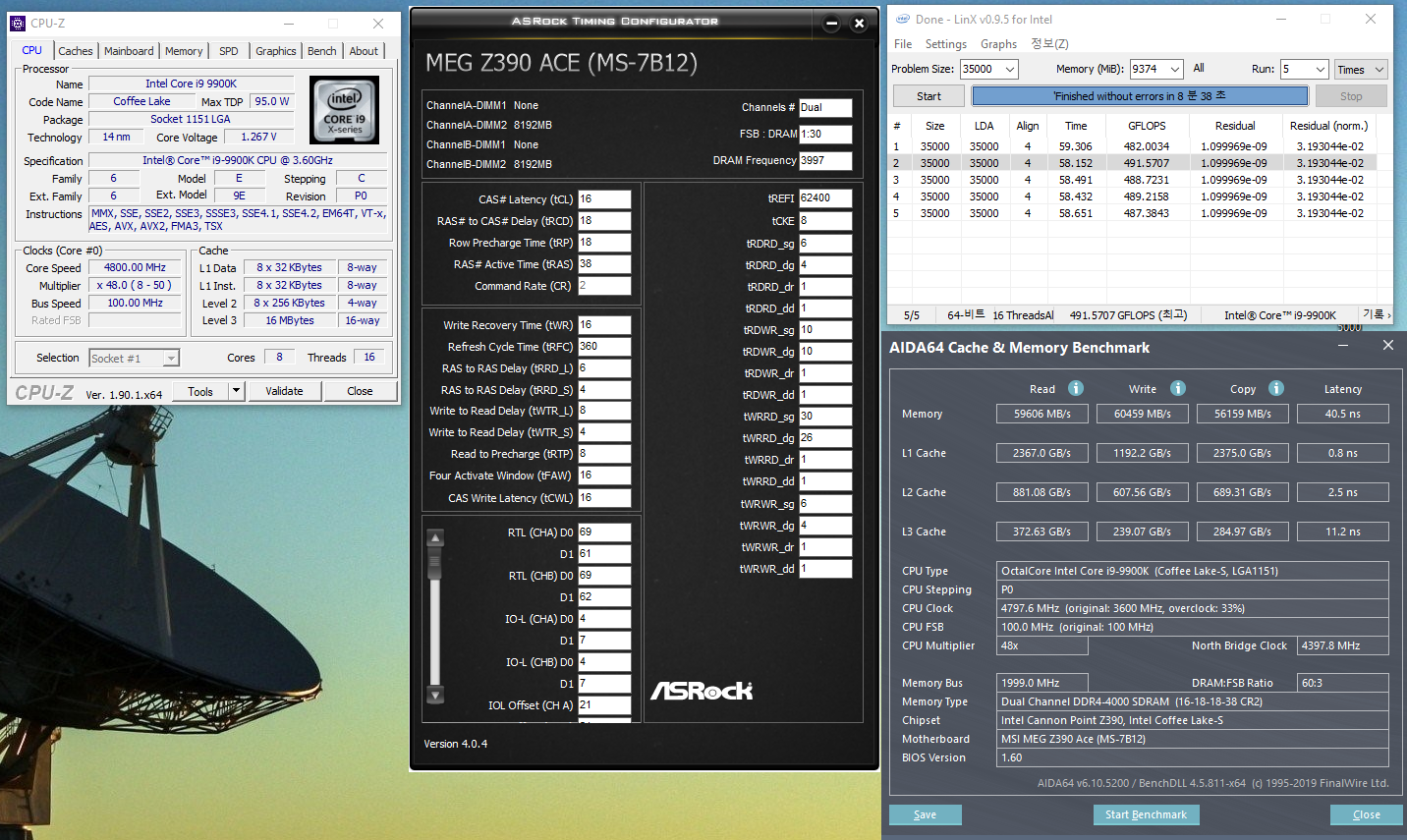1407x840 pixels.
Task: Click the IOL Offset (CH A) field
Action: 604,705
